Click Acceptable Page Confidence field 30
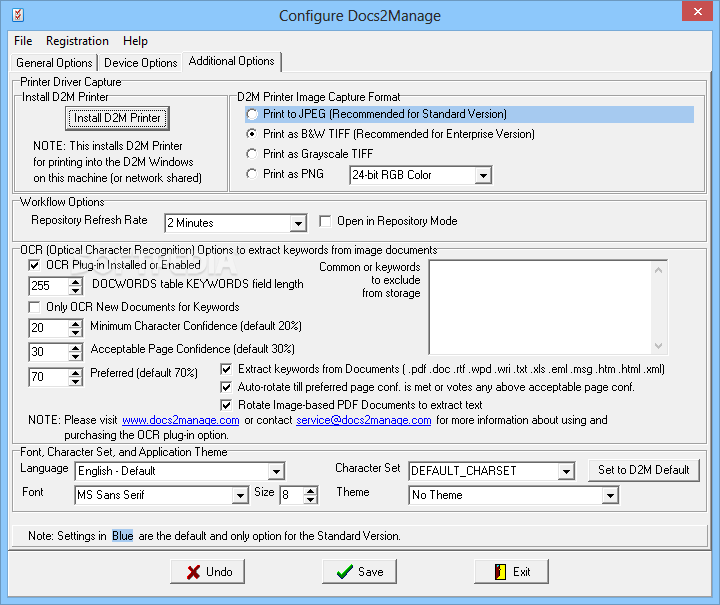The image size is (720, 605). tap(49, 352)
